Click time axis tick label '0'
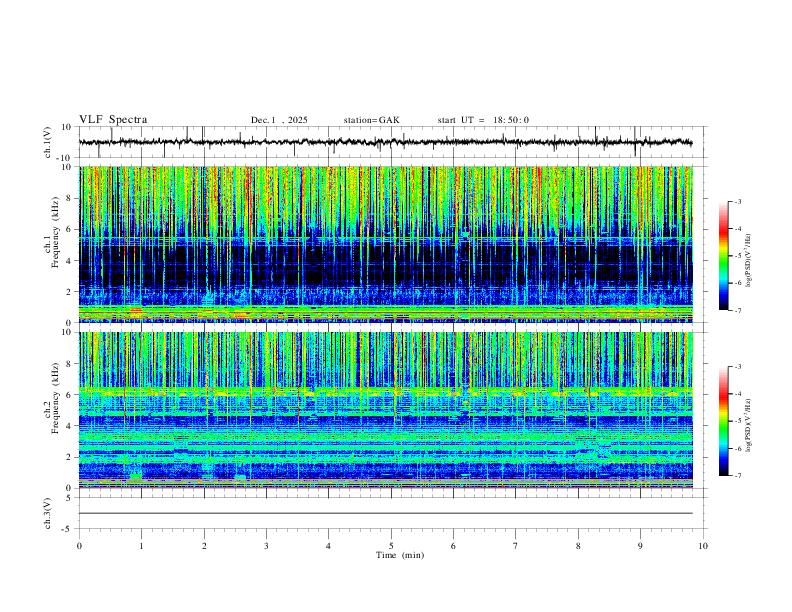The width and height of the screenshot is (792, 612). (79, 546)
